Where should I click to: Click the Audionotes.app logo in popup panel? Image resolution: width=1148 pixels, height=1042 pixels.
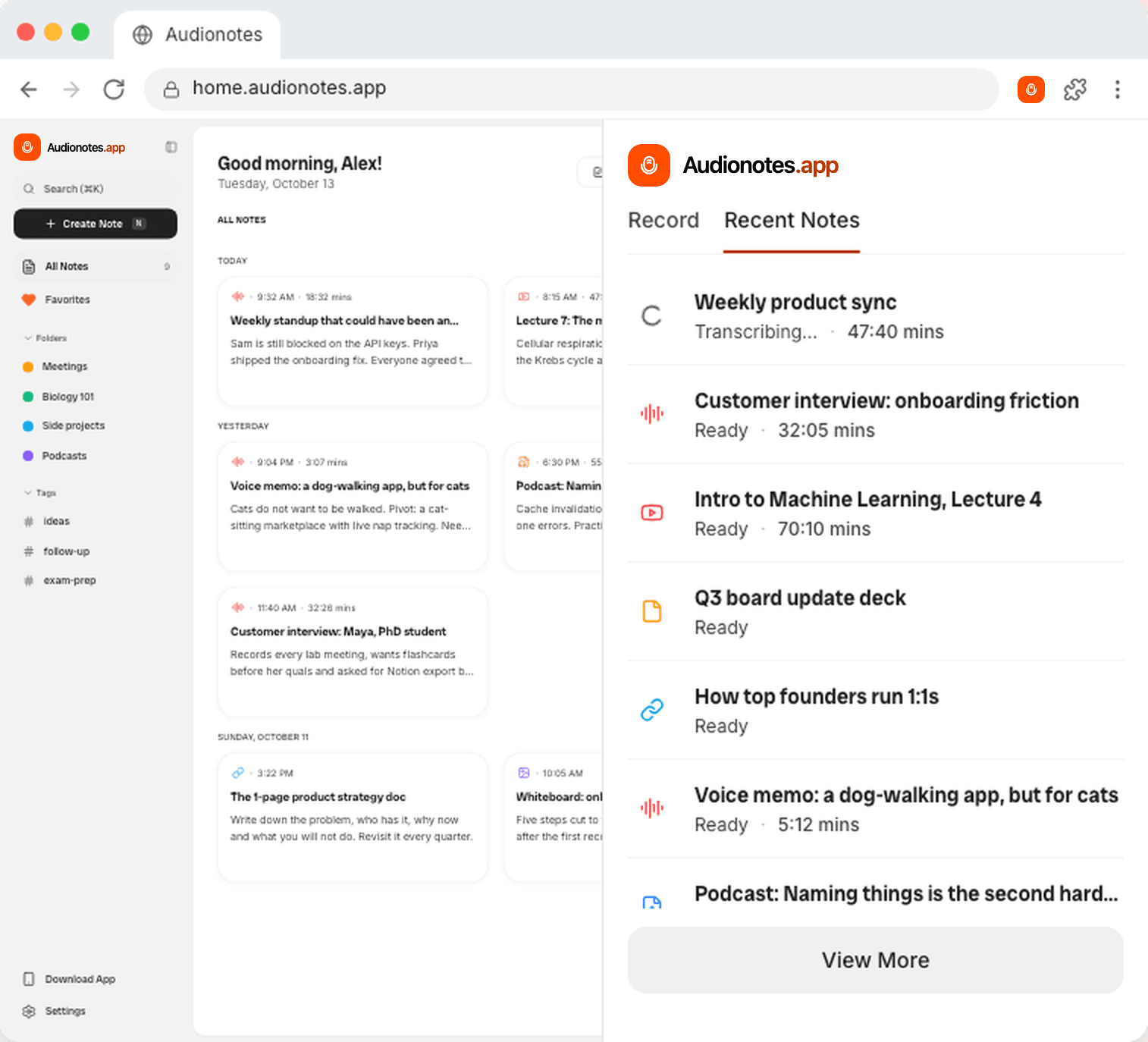[733, 165]
